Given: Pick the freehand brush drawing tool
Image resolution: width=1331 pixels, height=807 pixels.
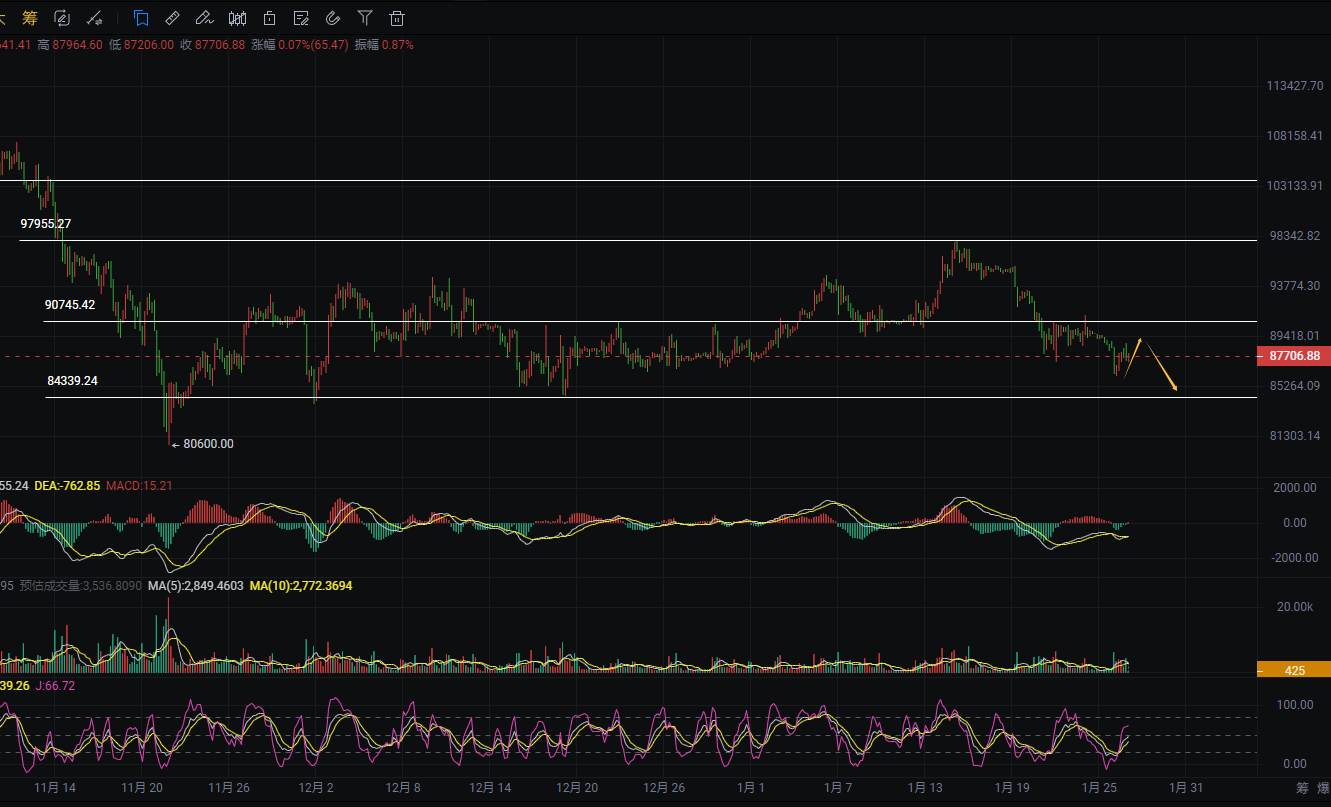Looking at the screenshot, I should pos(204,17).
